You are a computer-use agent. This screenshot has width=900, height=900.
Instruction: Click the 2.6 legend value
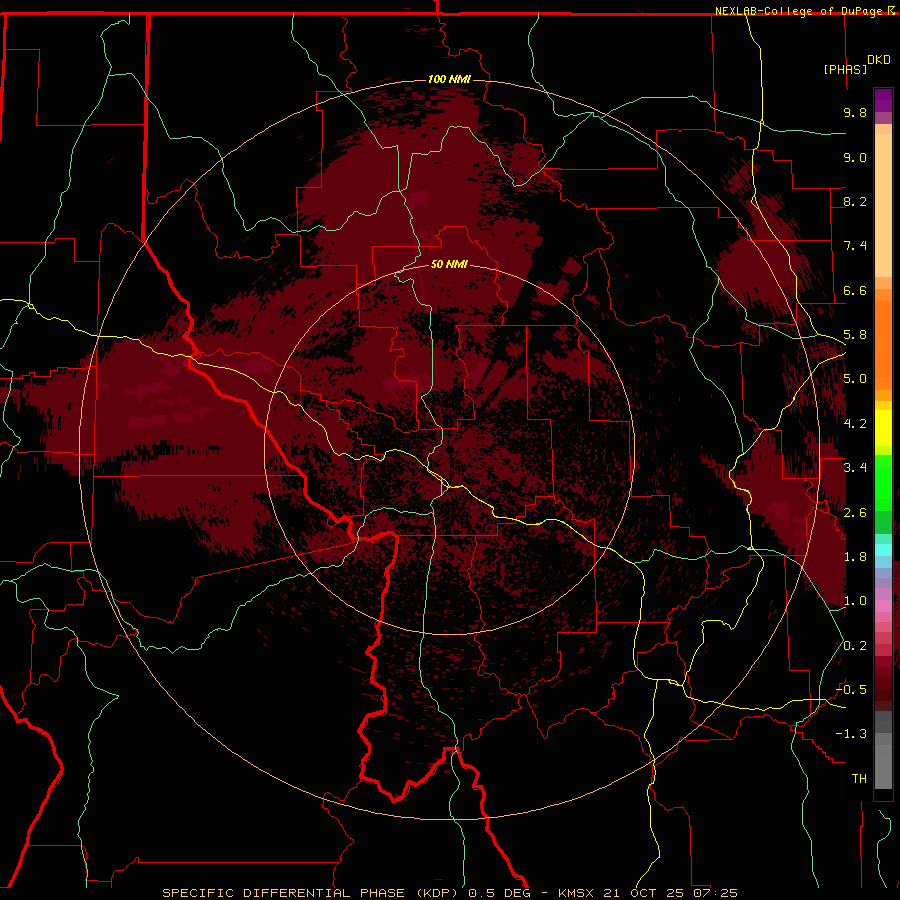point(855,513)
